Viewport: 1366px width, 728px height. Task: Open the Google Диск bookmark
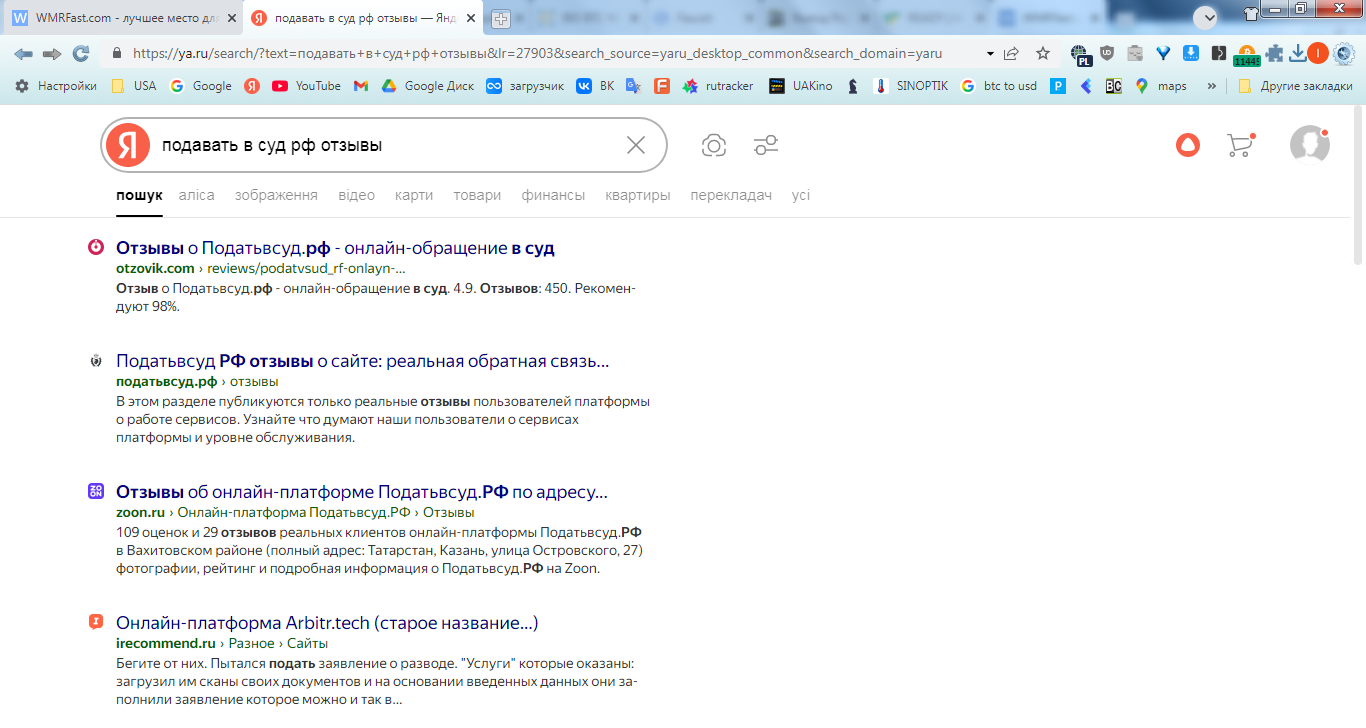click(428, 86)
